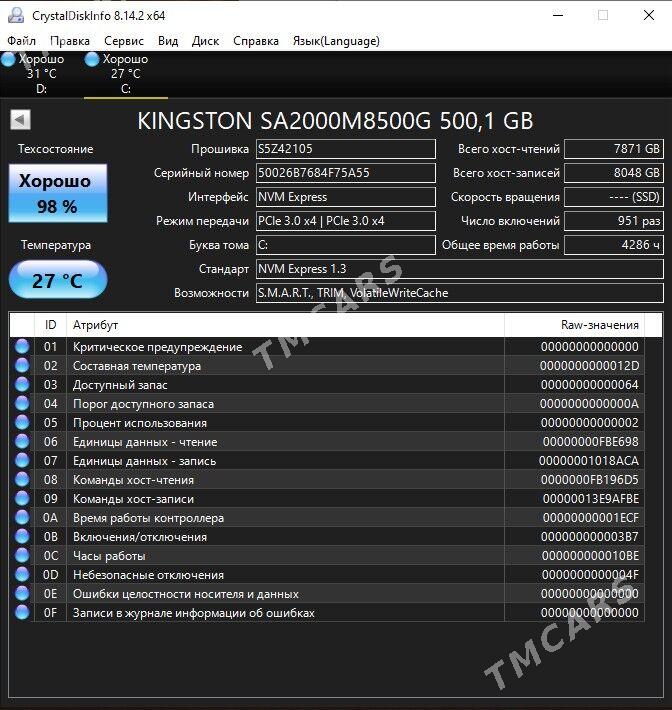Screen dimensions: 672x710
Task: Click status orb for Составная температура row
Action: coord(22,365)
